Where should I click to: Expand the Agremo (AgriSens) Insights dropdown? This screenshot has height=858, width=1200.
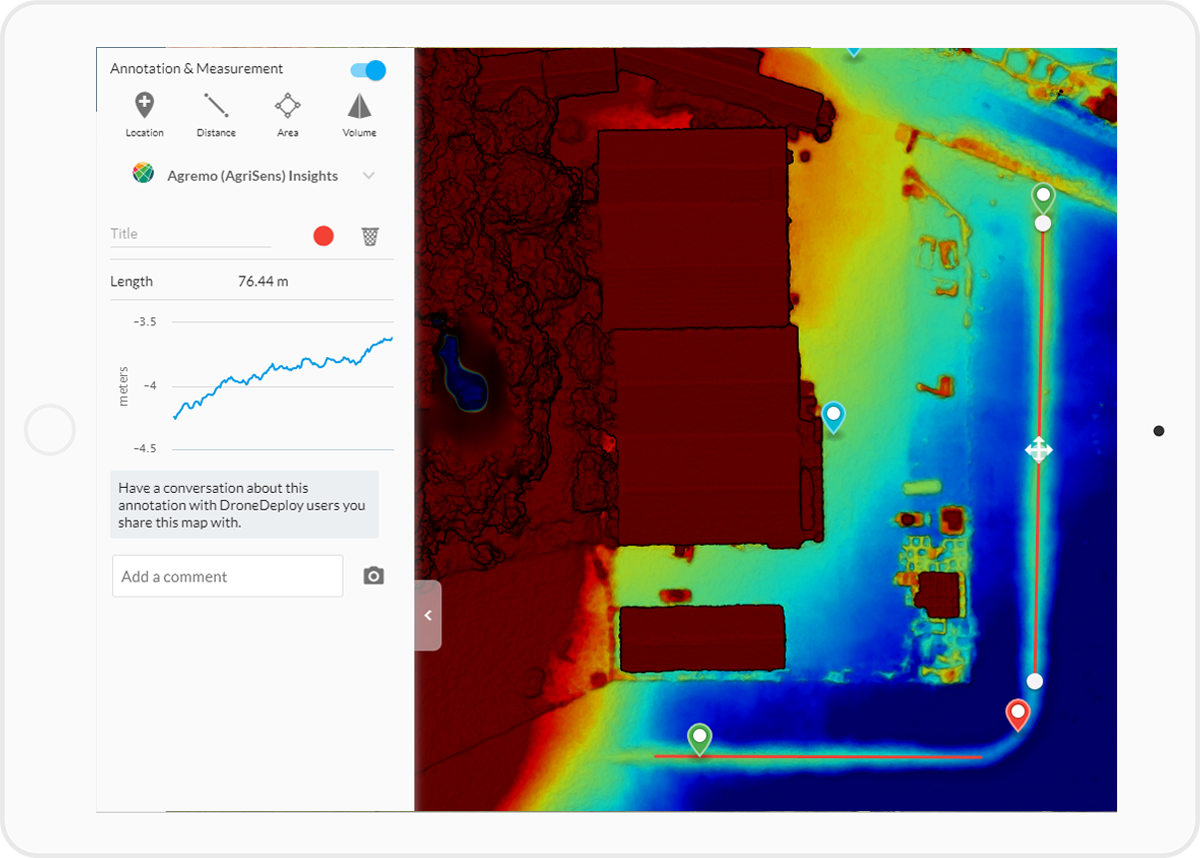click(369, 176)
